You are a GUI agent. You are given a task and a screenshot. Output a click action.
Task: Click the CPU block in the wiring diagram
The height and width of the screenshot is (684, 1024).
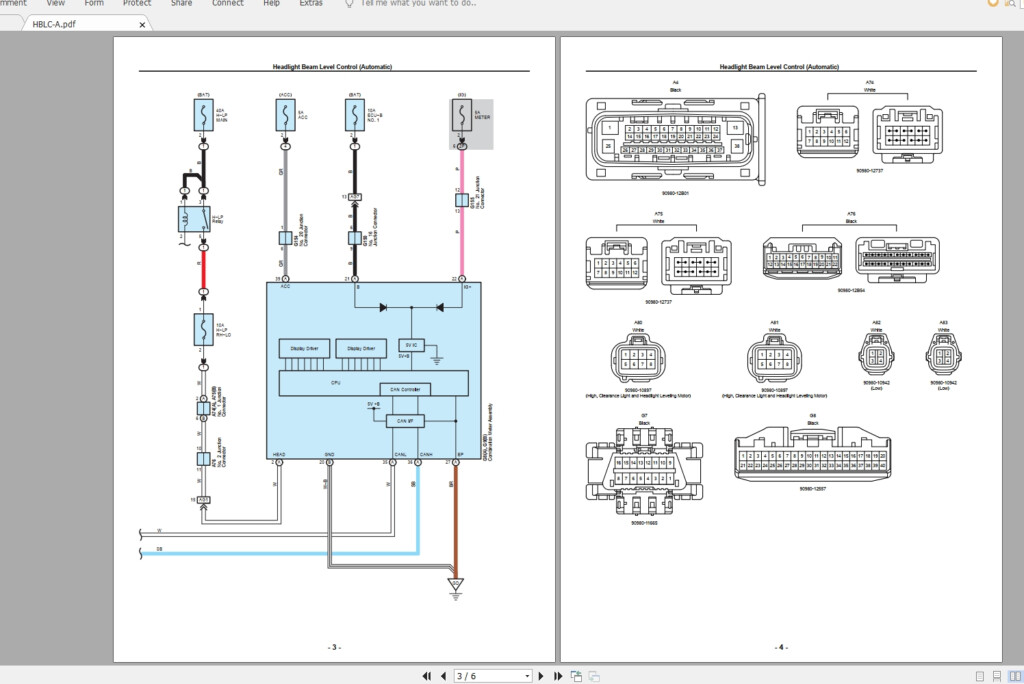[x=374, y=383]
